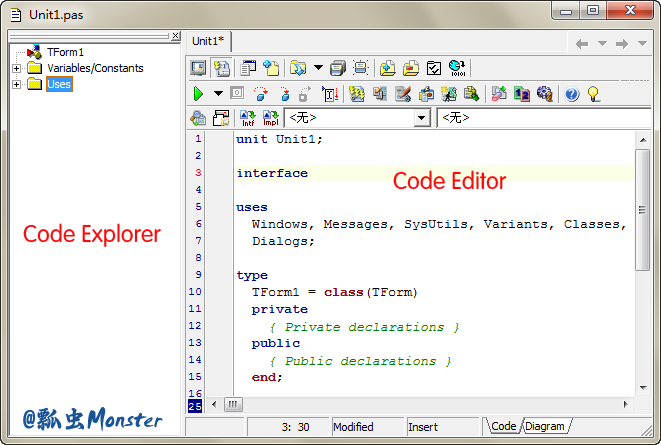The height and width of the screenshot is (445, 661).
Task: Click the vertical scrollbar down arrow
Action: (643, 388)
